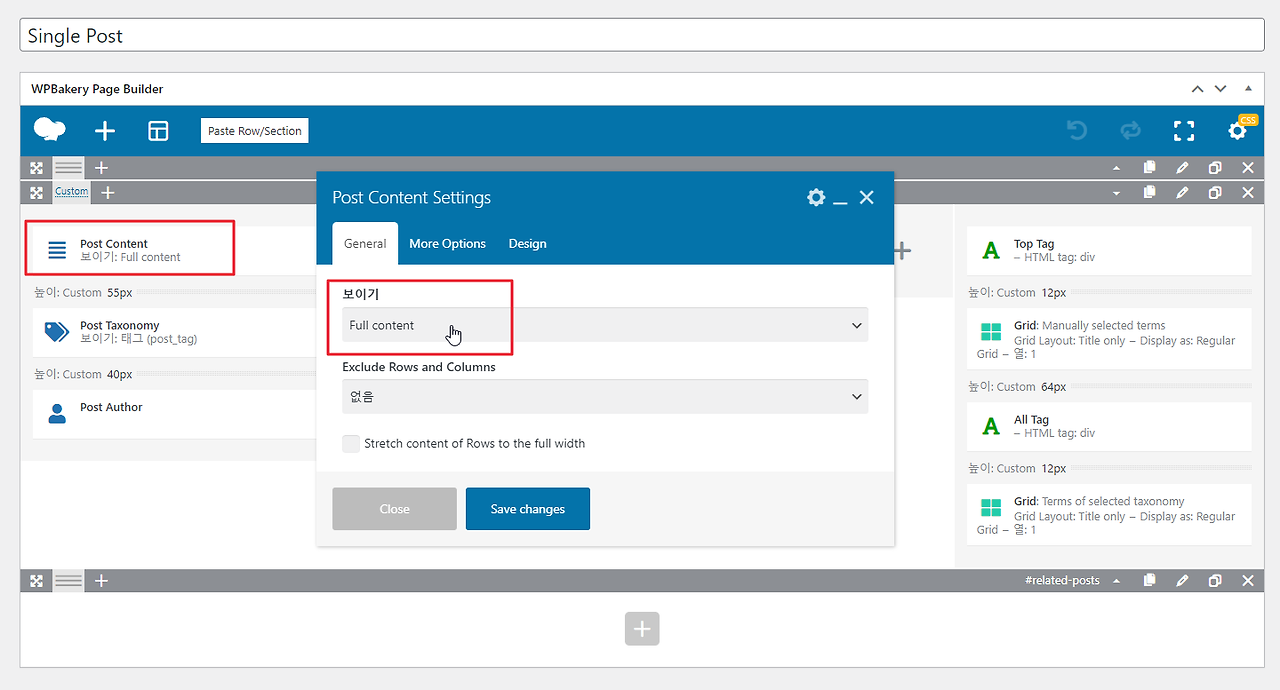Change column layout of #related-posts row
Viewport: 1280px width, 690px height.
point(69,581)
